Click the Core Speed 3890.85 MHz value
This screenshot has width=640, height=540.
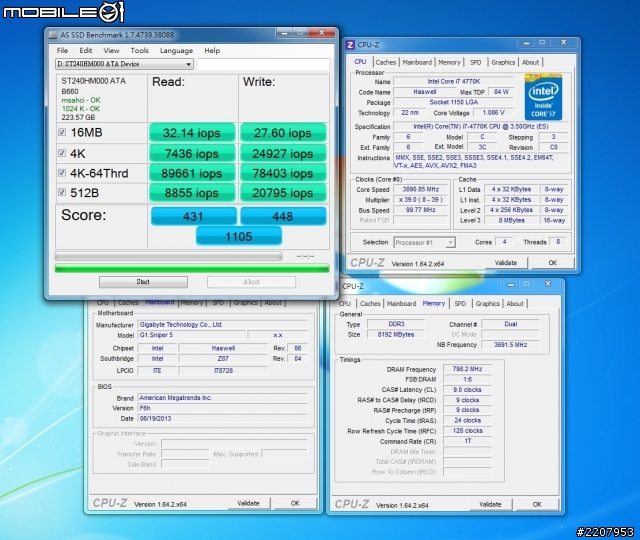(420, 189)
